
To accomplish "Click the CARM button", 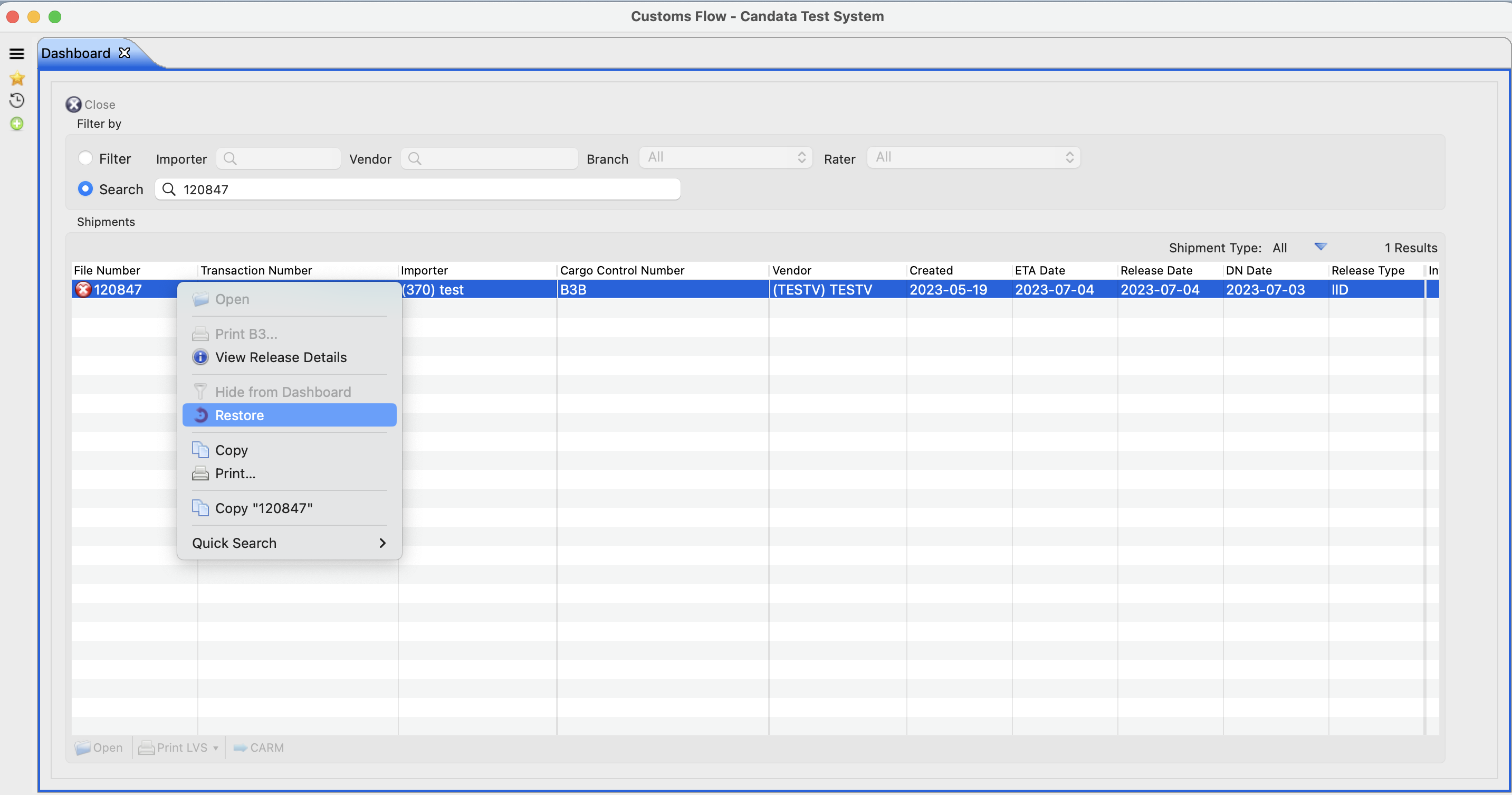I will pos(259,747).
